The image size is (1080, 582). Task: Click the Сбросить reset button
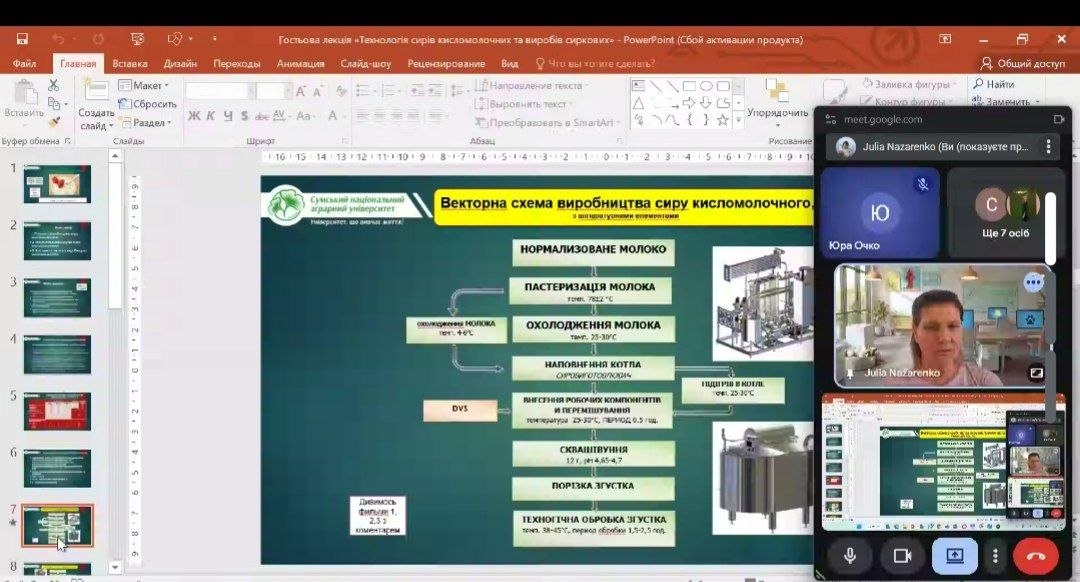(x=148, y=104)
